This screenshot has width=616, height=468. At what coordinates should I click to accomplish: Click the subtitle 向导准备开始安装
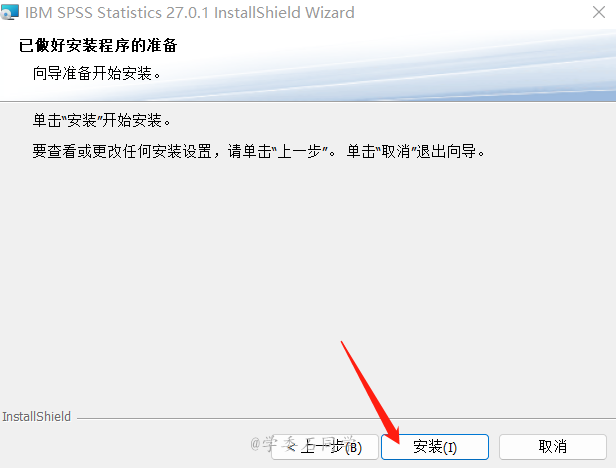(x=97, y=73)
